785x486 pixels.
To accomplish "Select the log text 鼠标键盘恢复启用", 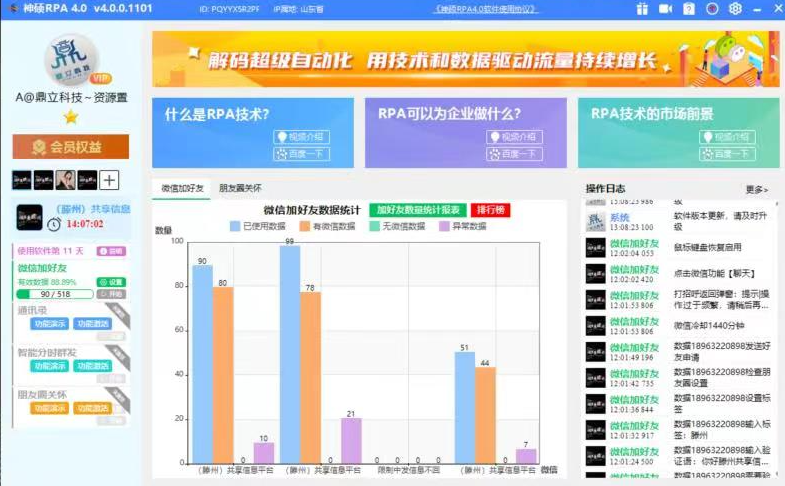I will click(707, 247).
